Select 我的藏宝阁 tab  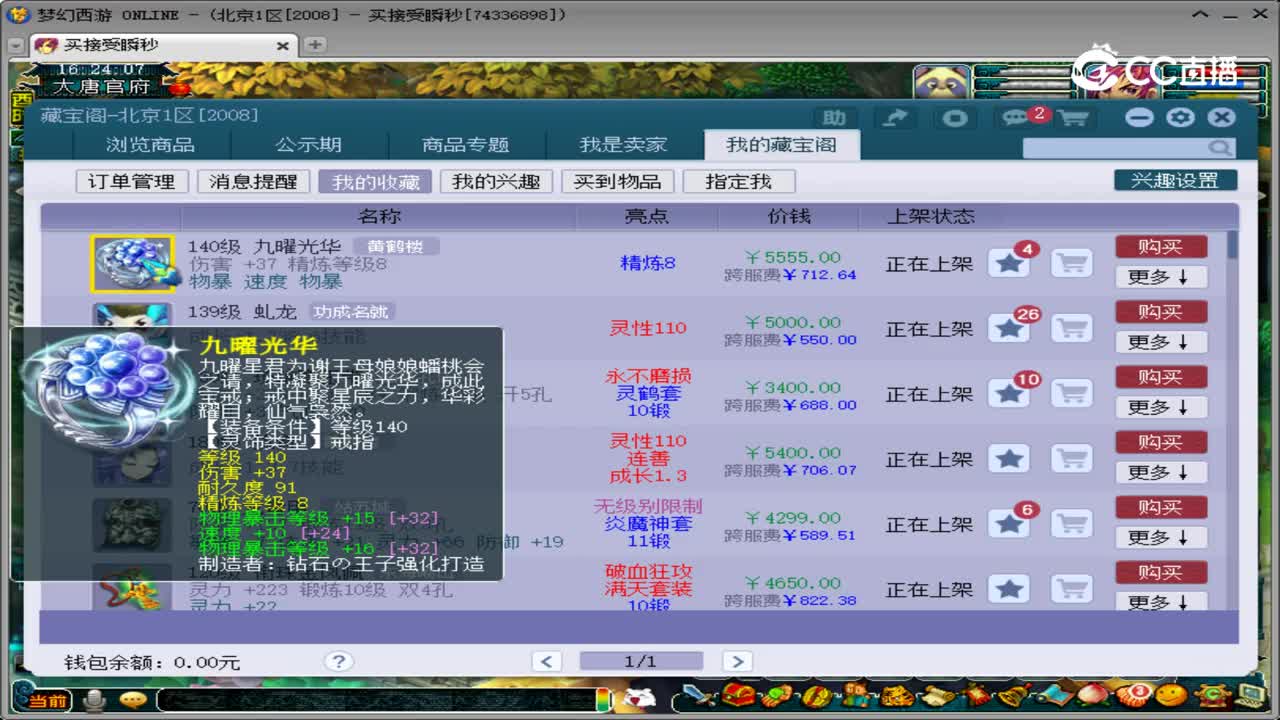(x=781, y=145)
